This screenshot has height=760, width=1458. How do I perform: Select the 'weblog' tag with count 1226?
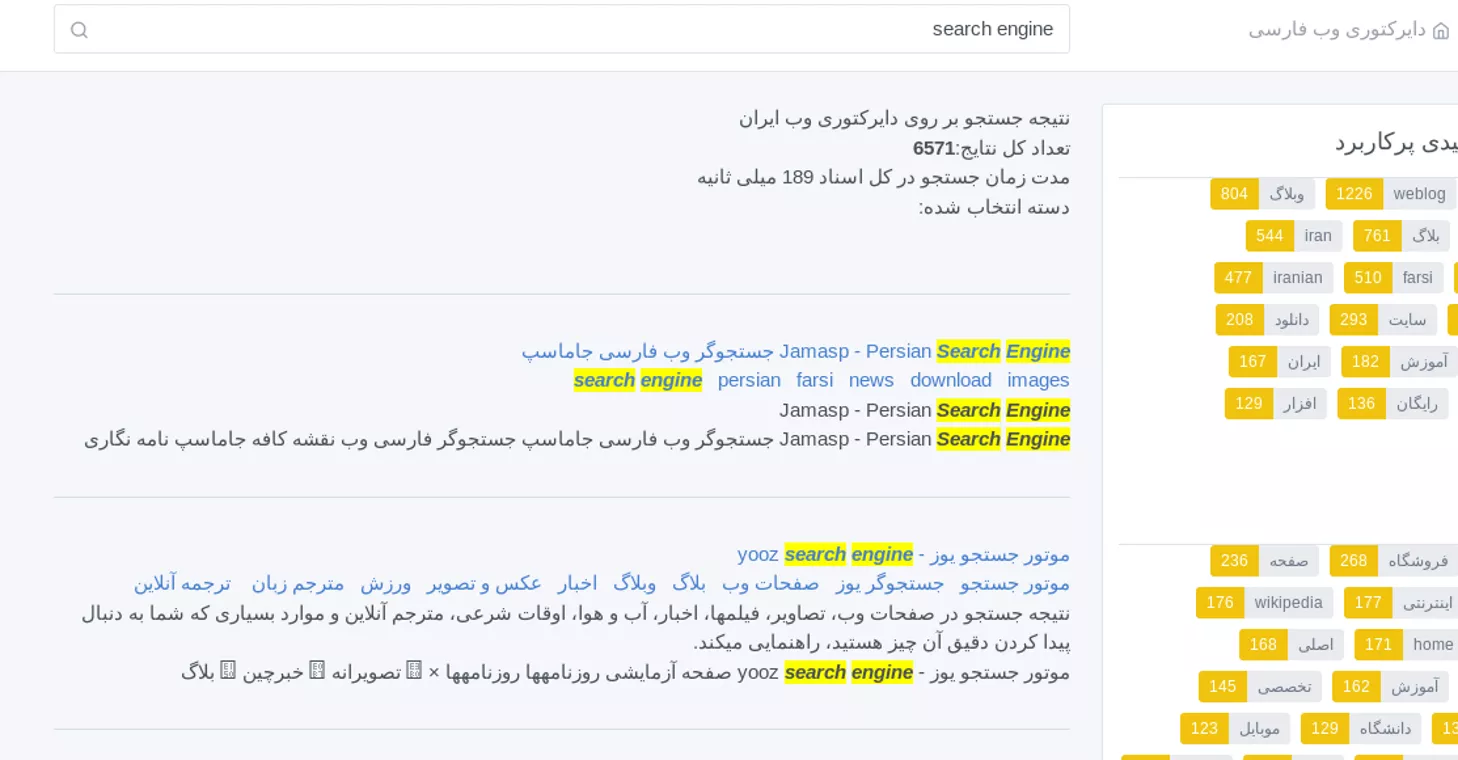click(1390, 194)
